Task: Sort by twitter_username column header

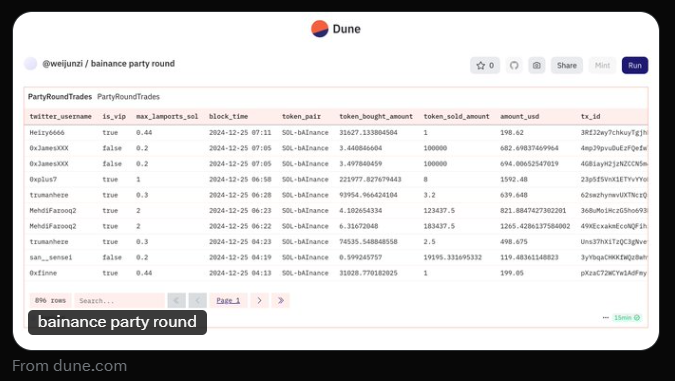Action: point(61,117)
